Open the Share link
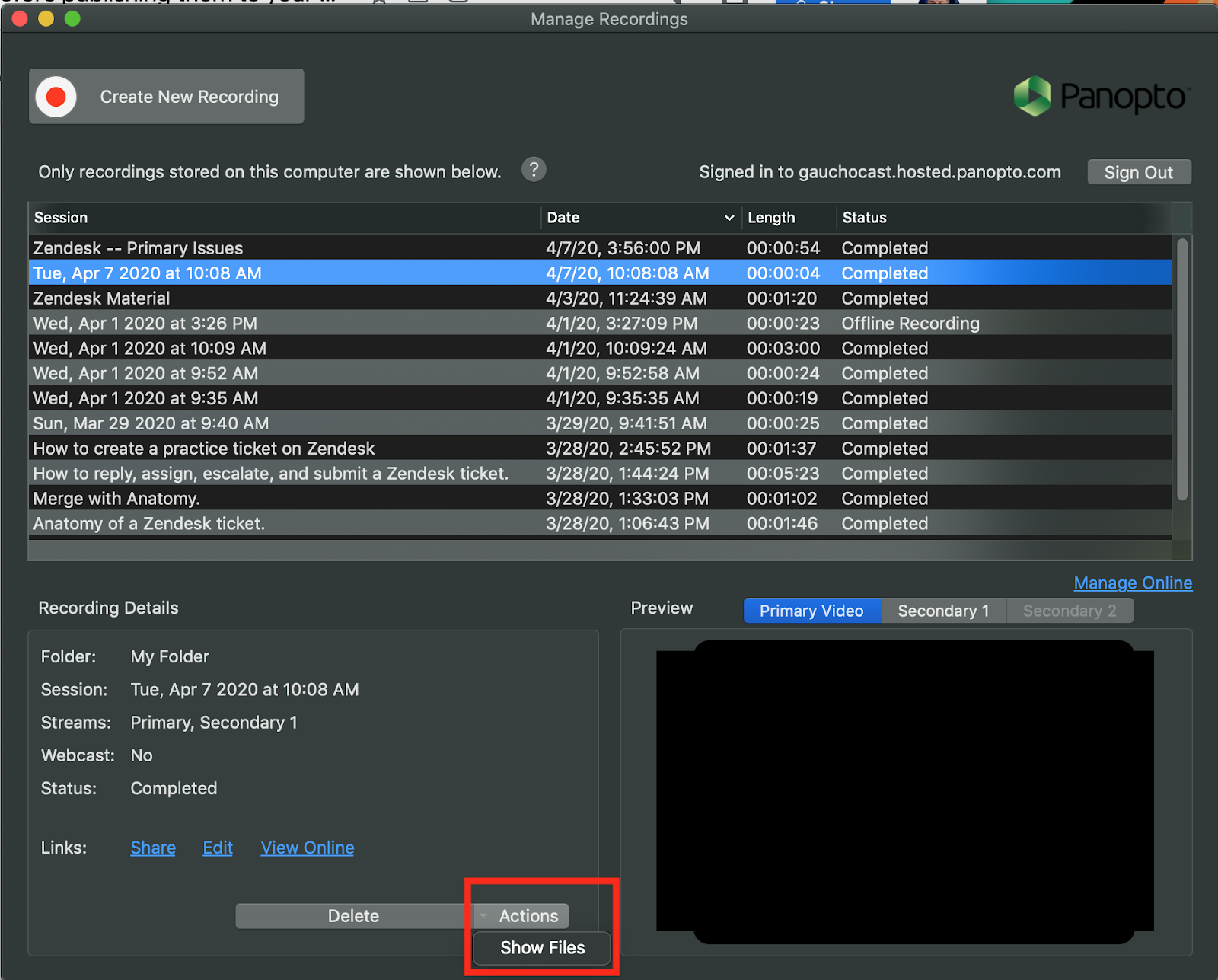 pyautogui.click(x=153, y=848)
